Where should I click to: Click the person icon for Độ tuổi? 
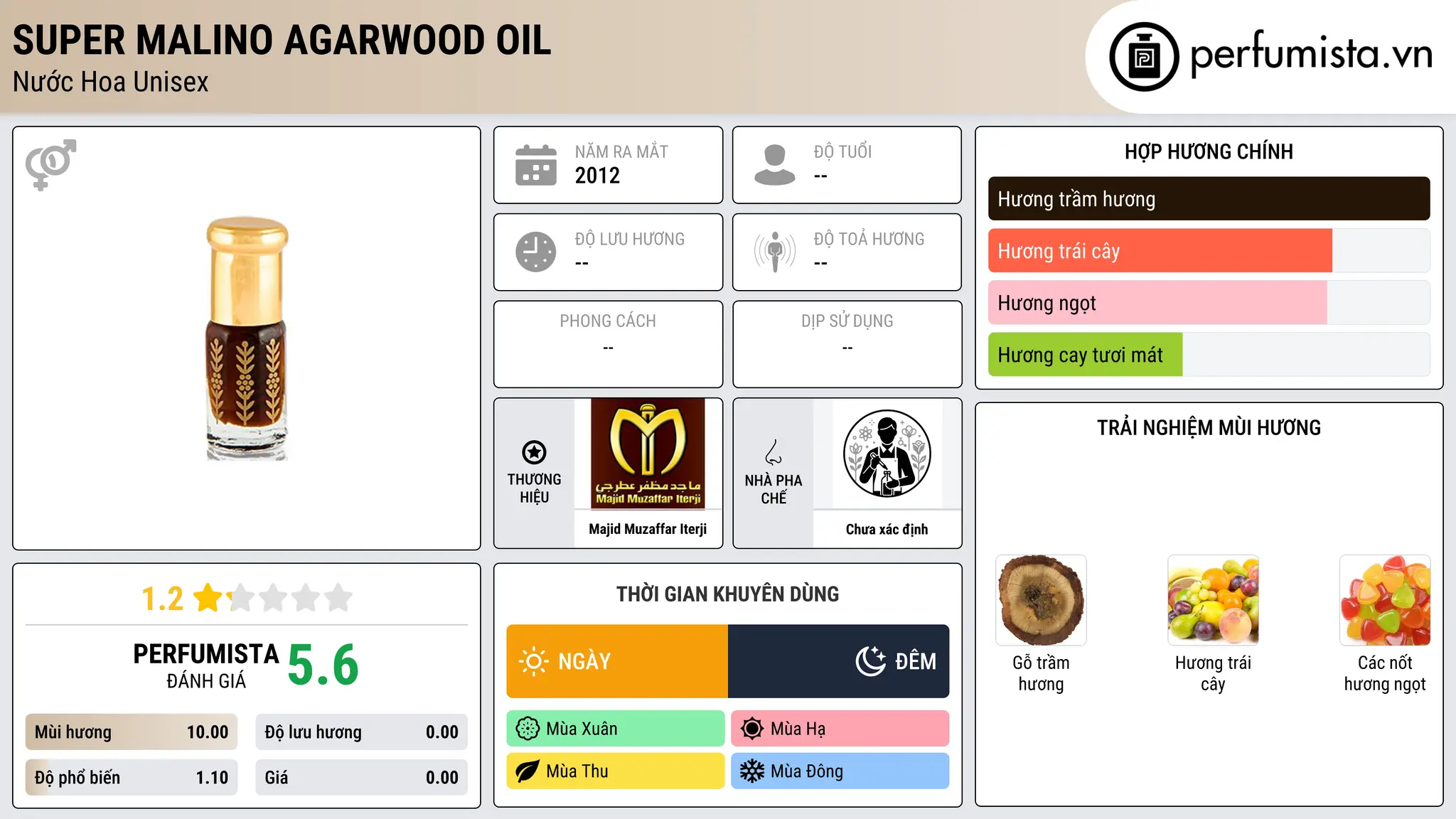tap(774, 165)
